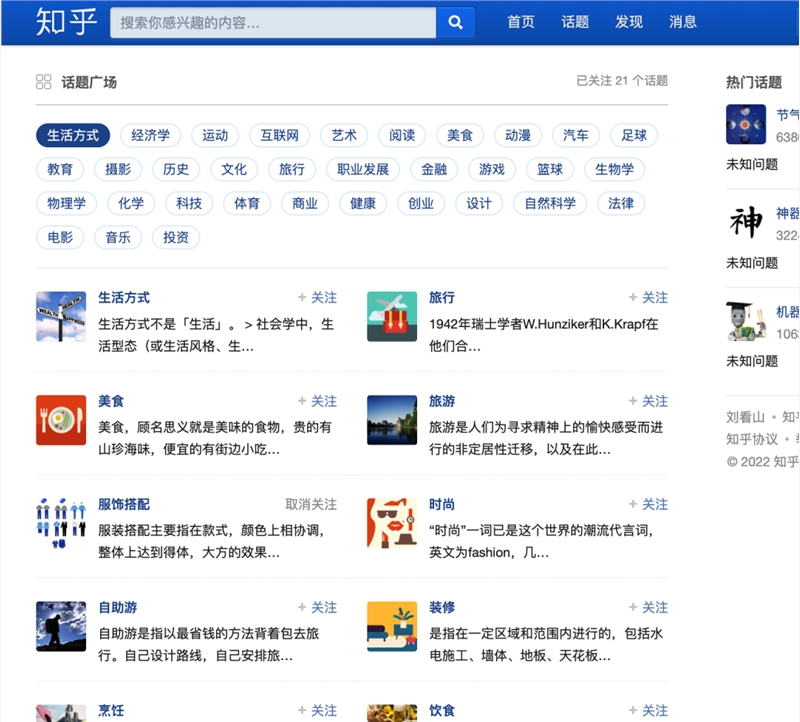This screenshot has height=722, width=800.
Task: Select the 经济学 category tag
Action: pyautogui.click(x=151, y=135)
